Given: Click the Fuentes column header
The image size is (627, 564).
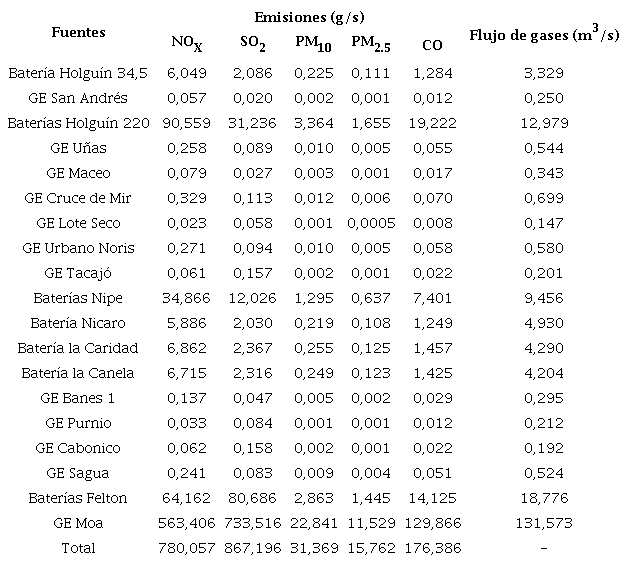Looking at the screenshot, I should pos(78,32).
